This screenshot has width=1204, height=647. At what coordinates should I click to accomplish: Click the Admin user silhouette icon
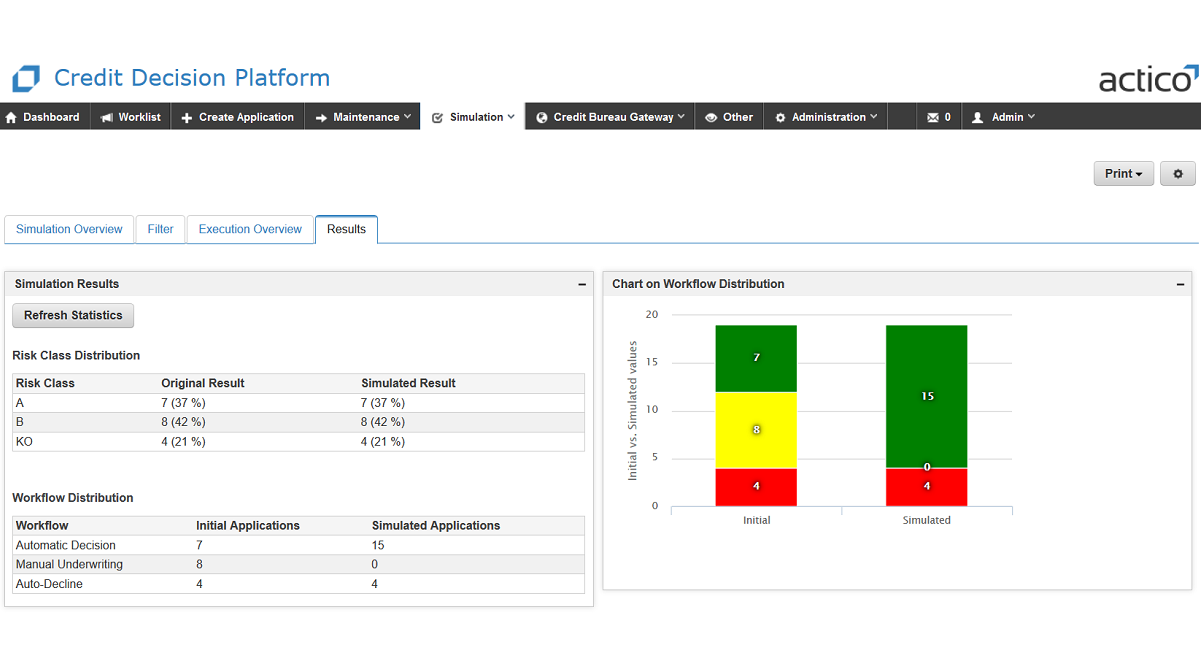coord(978,117)
